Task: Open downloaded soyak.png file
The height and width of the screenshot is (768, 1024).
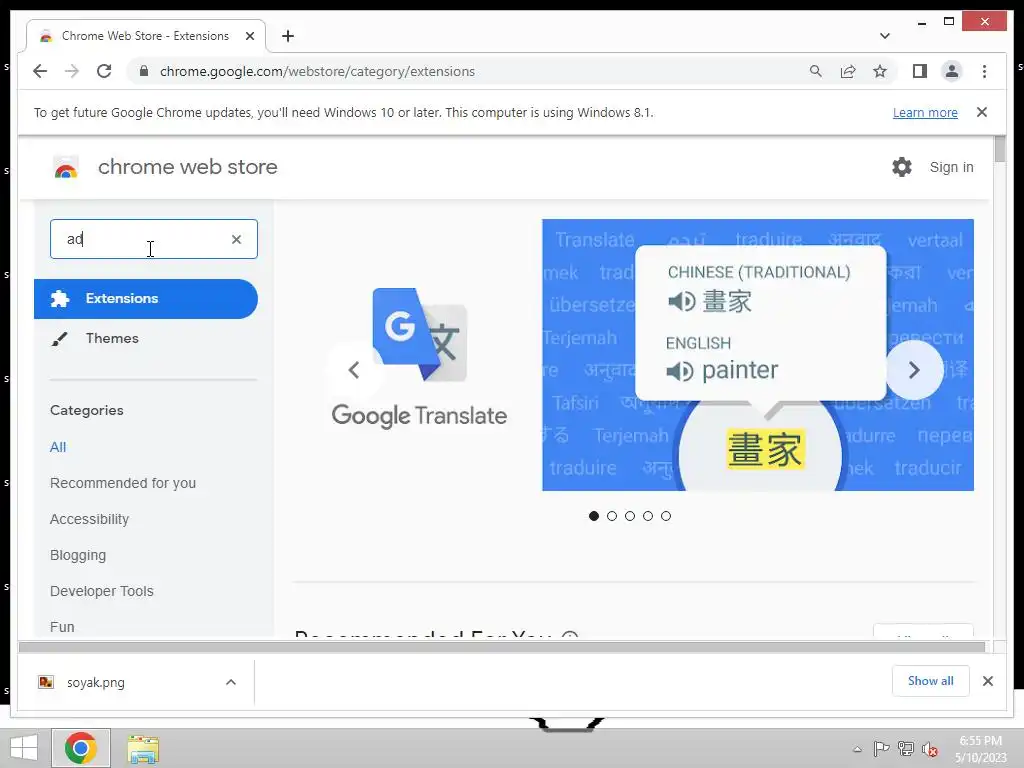Action: click(x=95, y=682)
